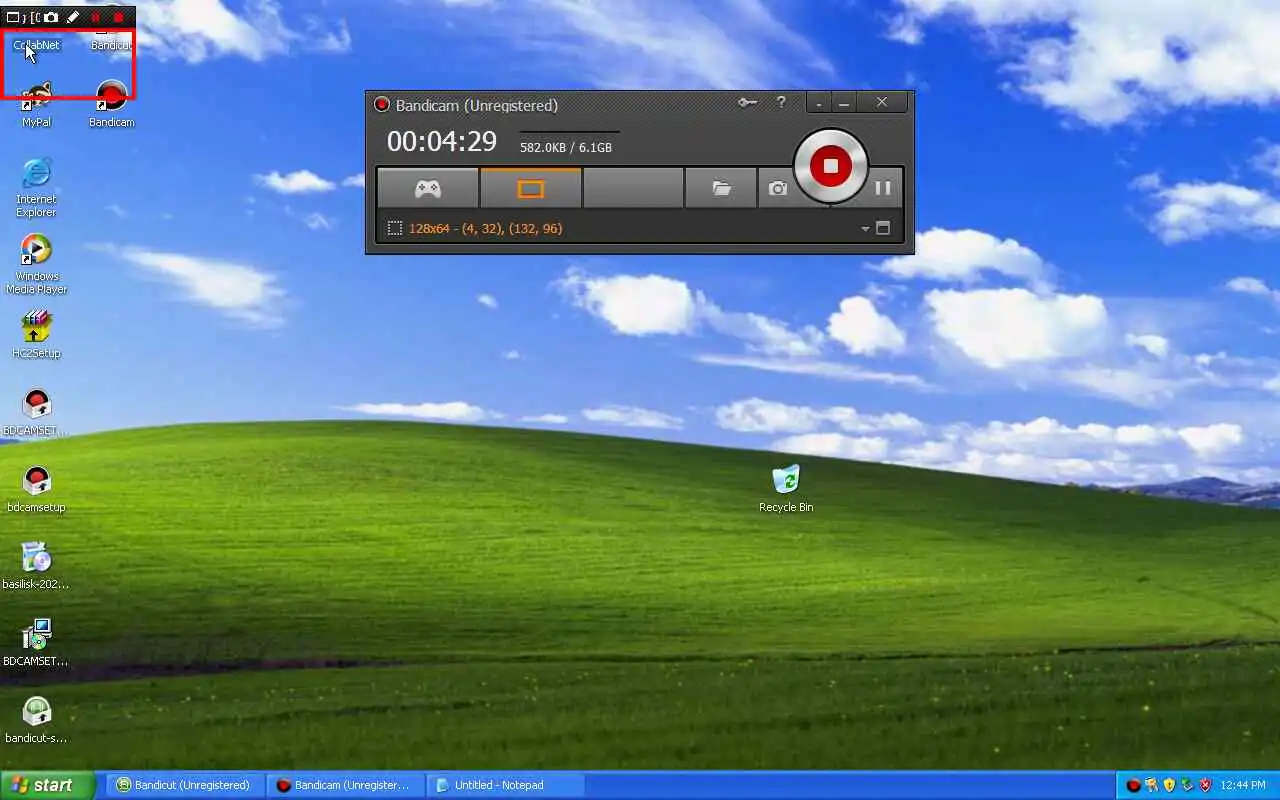Open Bandicam help question mark
Screen dimensions: 1280x800
[781, 102]
